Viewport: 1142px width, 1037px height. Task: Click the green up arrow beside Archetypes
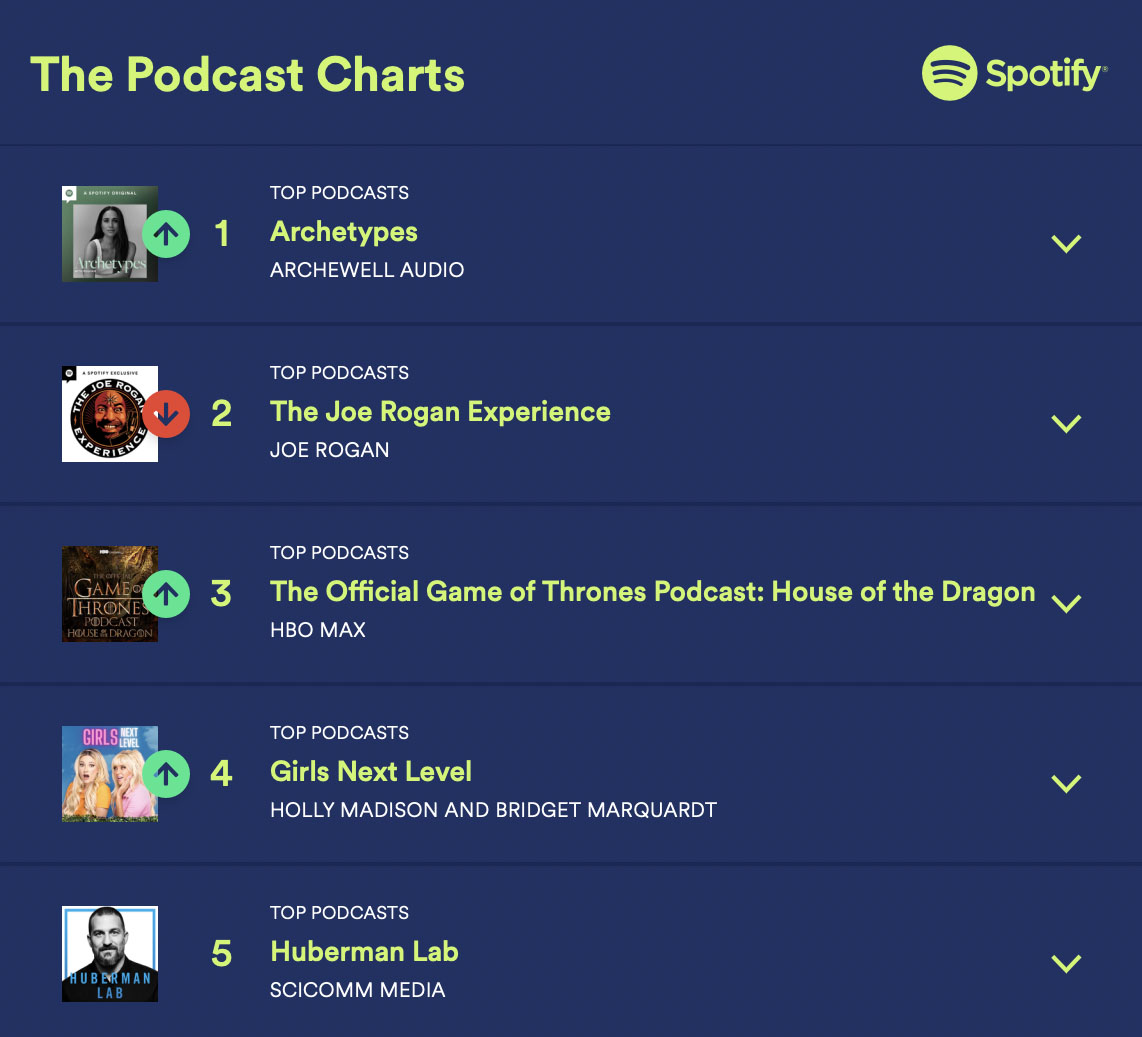click(x=166, y=234)
